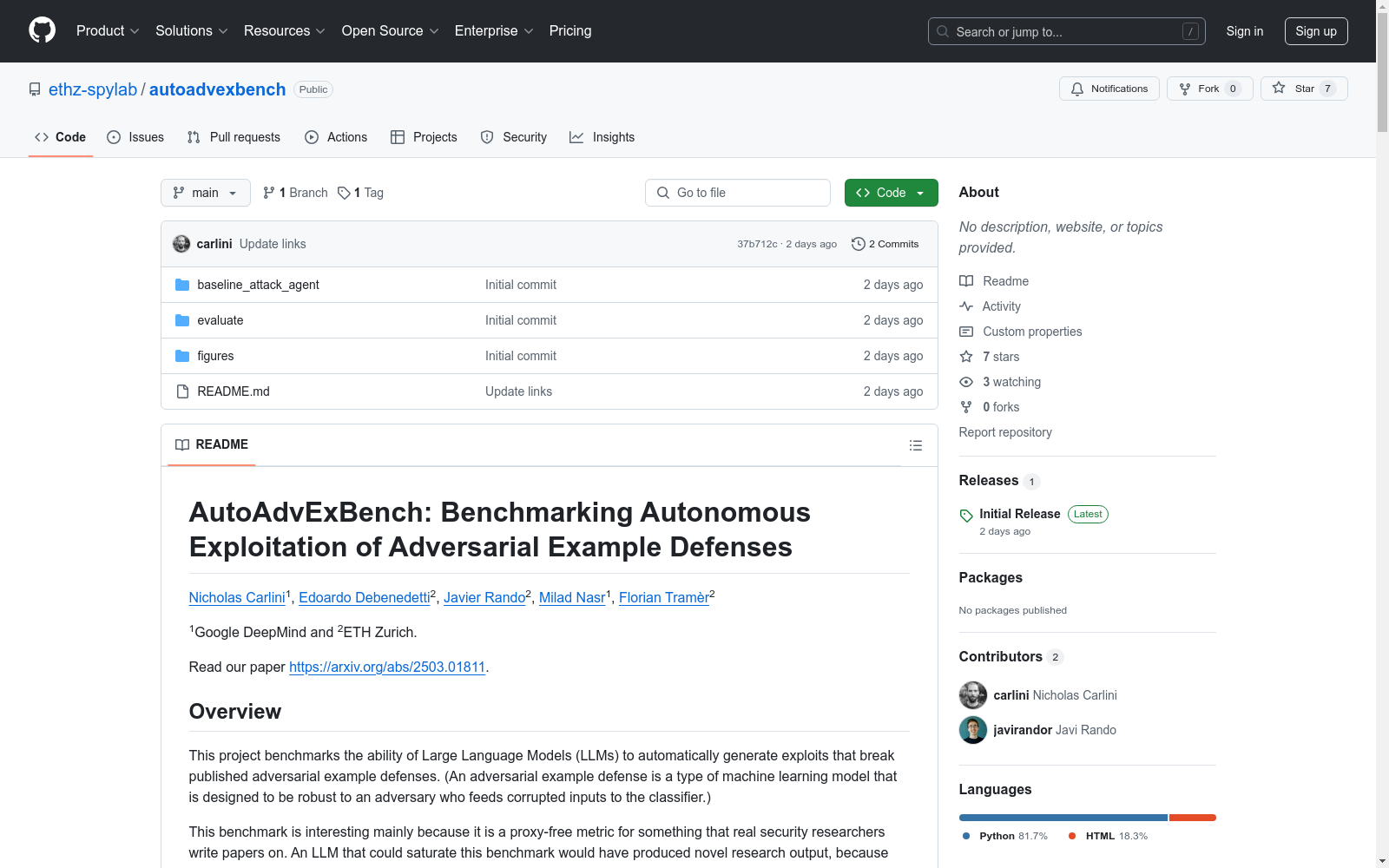Viewport: 1389px width, 868px height.
Task: Click the file icon next to README.md
Action: click(x=182, y=391)
